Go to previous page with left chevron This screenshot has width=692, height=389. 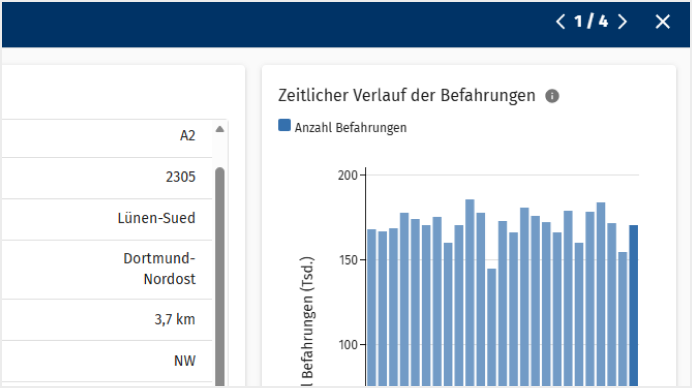(x=560, y=22)
